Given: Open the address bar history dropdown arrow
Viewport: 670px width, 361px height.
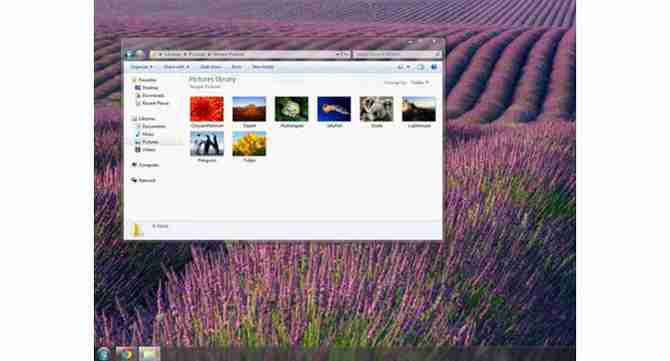Looking at the screenshot, I should pyautogui.click(x=337, y=54).
